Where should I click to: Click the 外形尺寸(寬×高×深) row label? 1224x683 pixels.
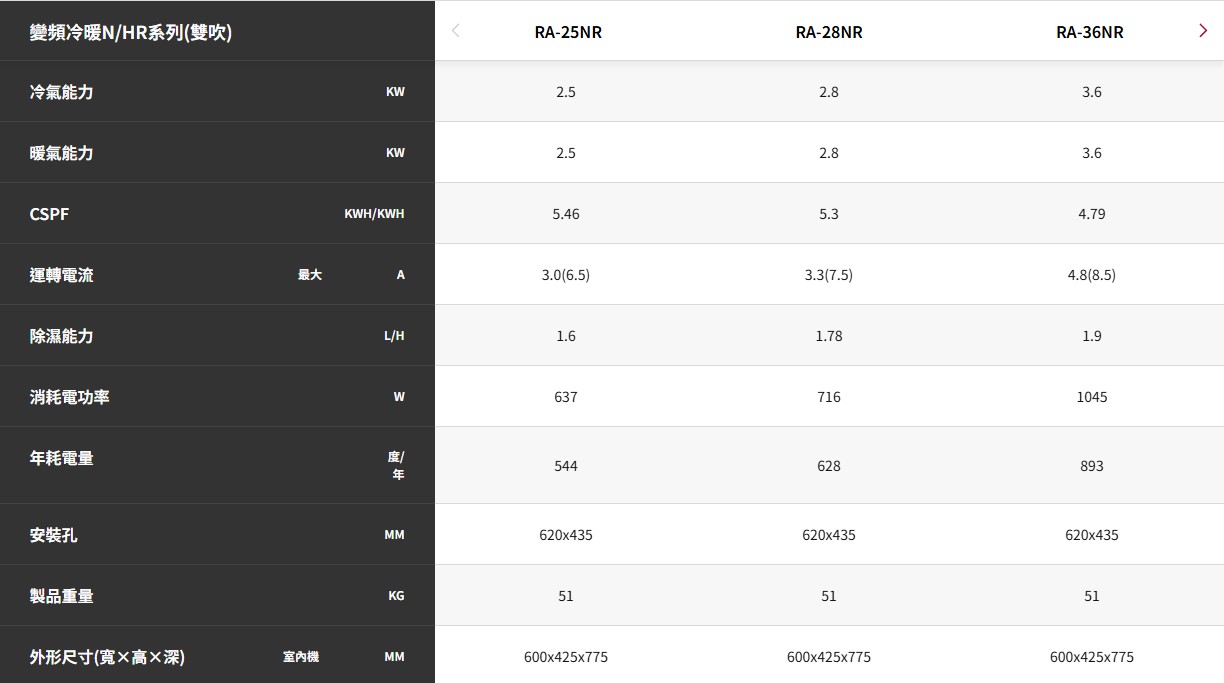point(107,657)
